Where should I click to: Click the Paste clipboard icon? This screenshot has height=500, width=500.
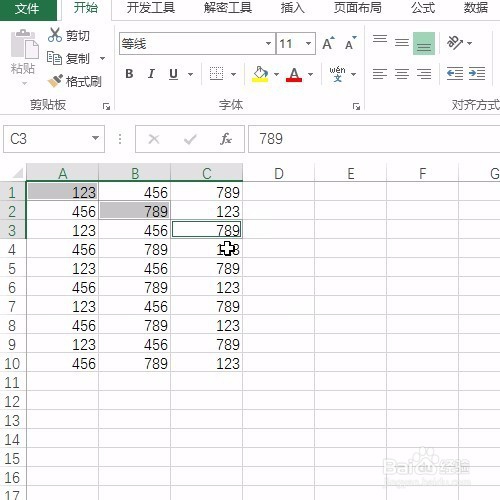click(24, 44)
